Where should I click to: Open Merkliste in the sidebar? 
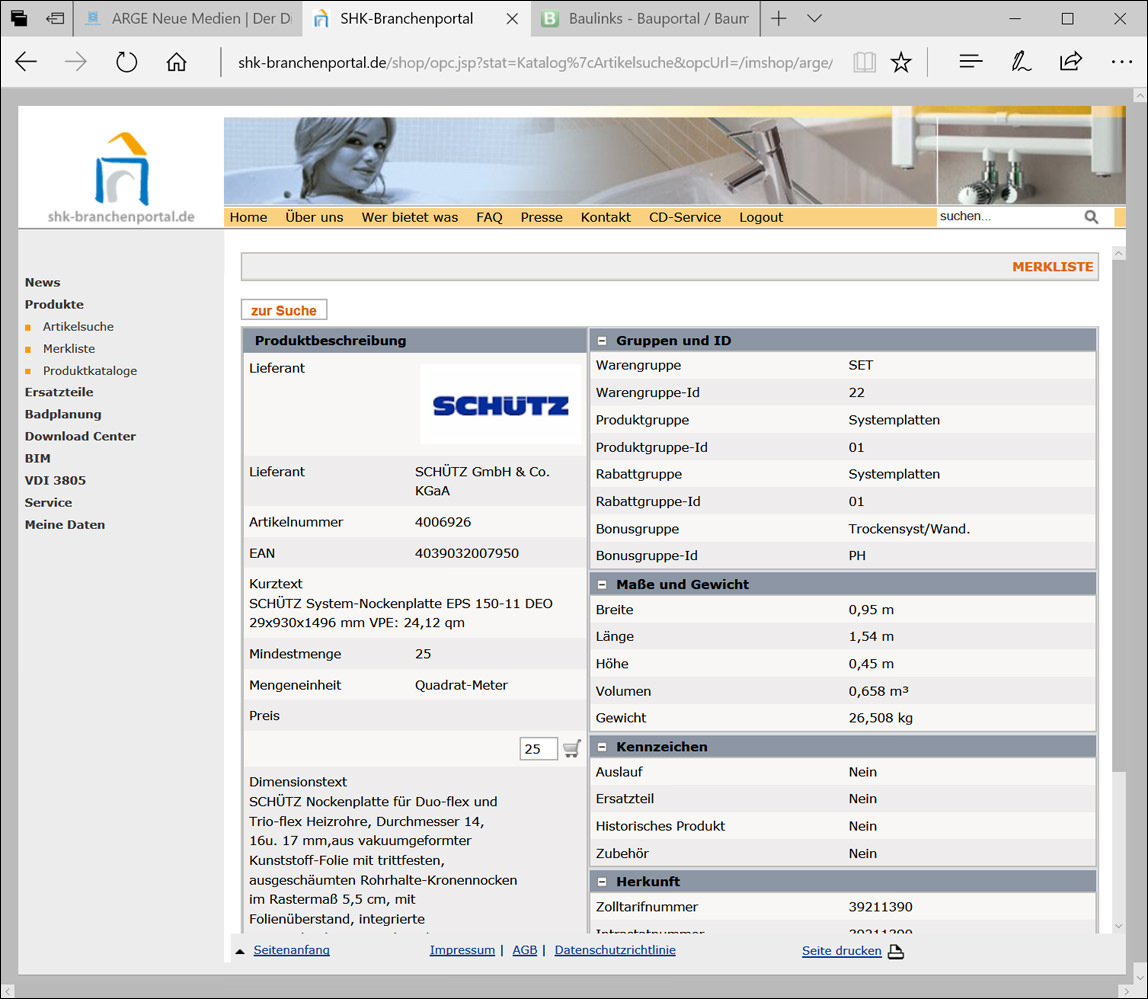coord(69,349)
